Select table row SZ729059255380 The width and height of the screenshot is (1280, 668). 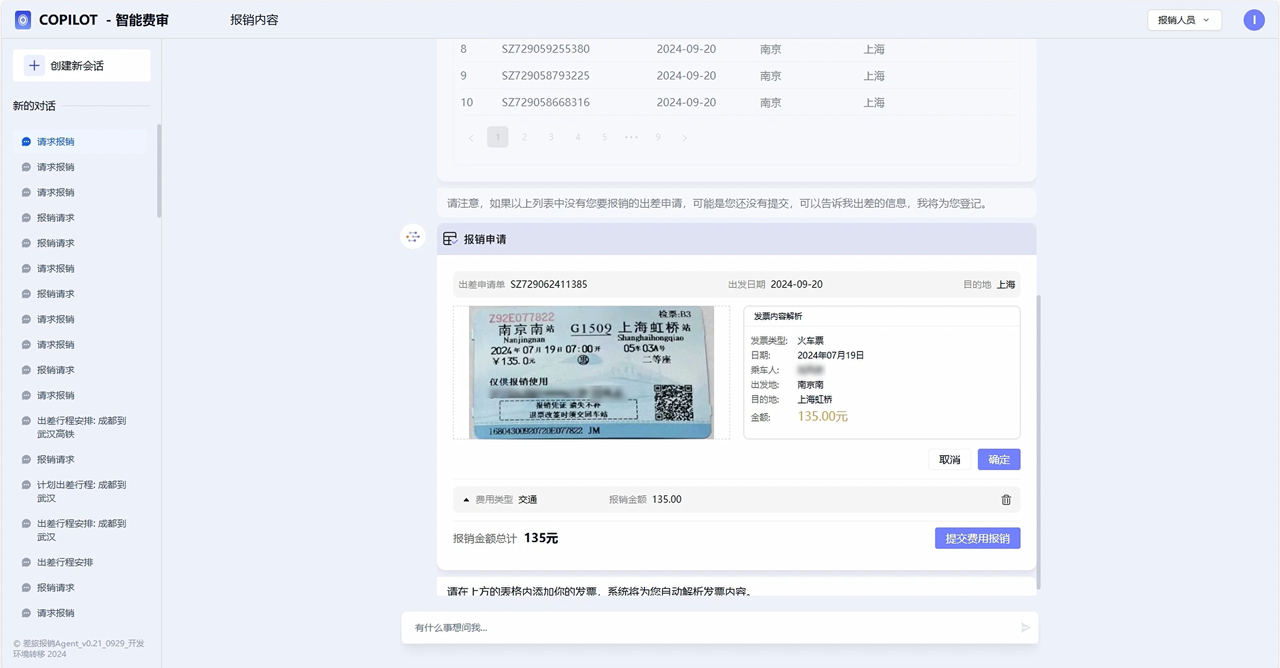[736, 49]
